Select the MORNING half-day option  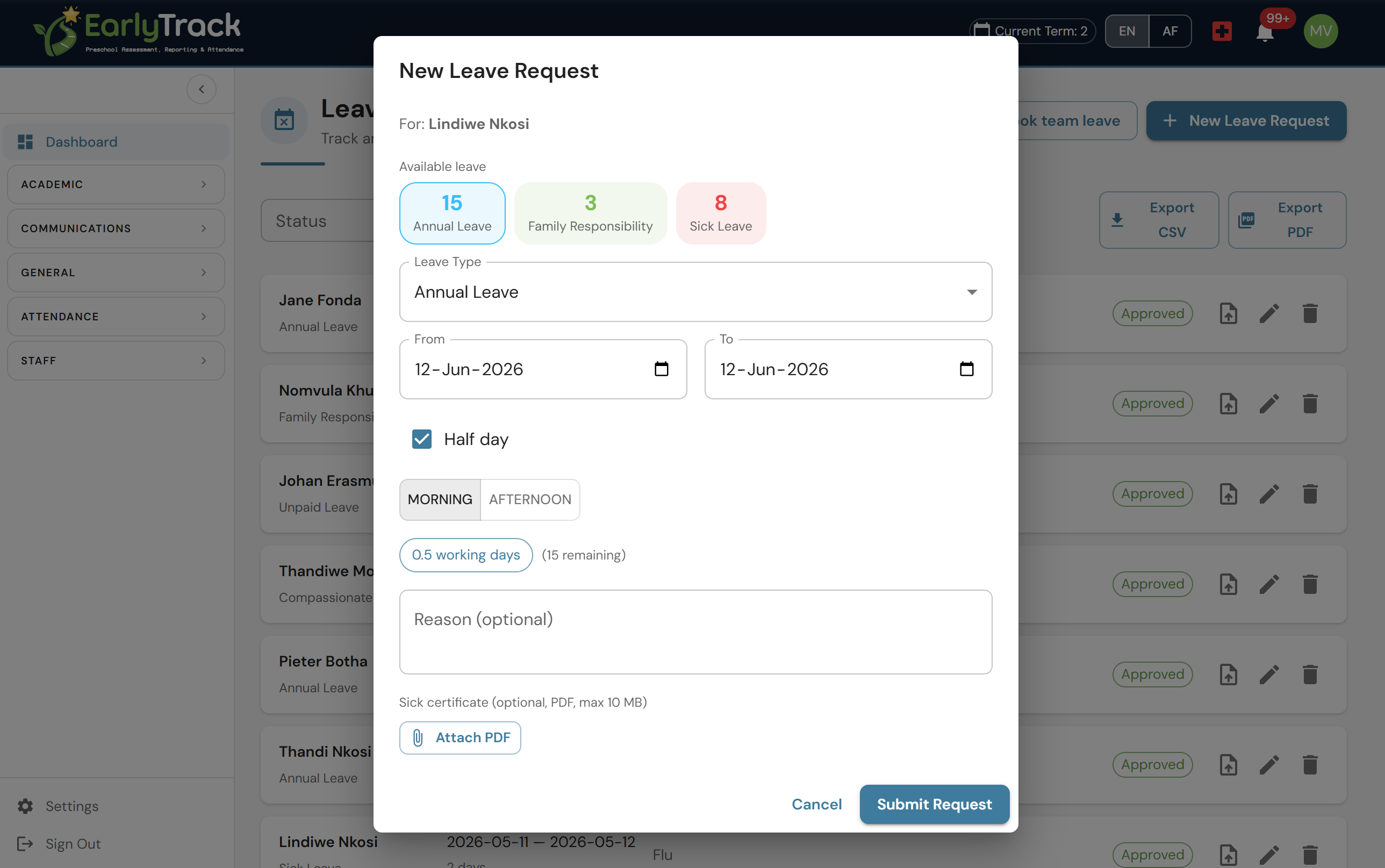[440, 499]
